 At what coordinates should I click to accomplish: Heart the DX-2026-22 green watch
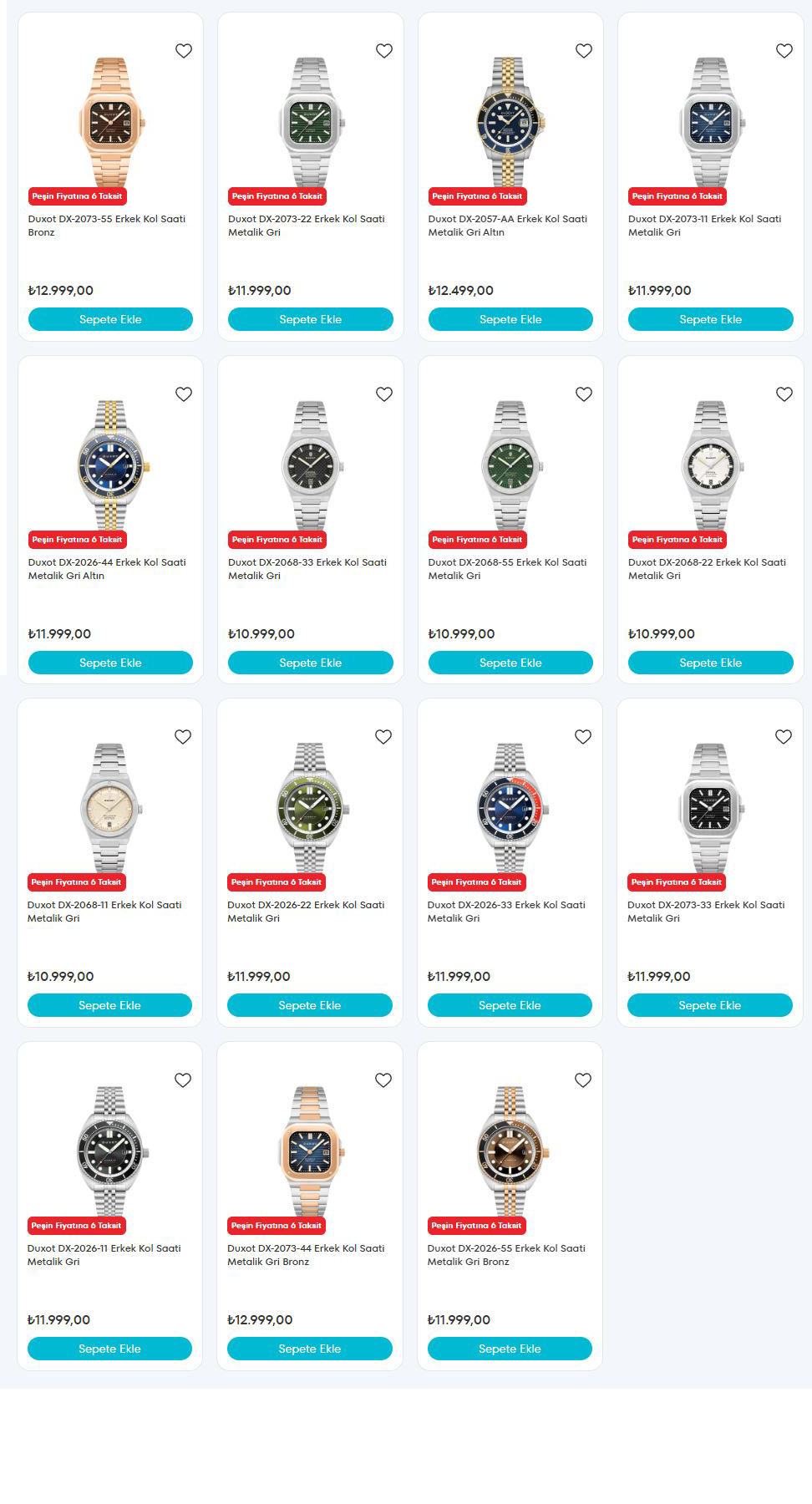tap(383, 737)
